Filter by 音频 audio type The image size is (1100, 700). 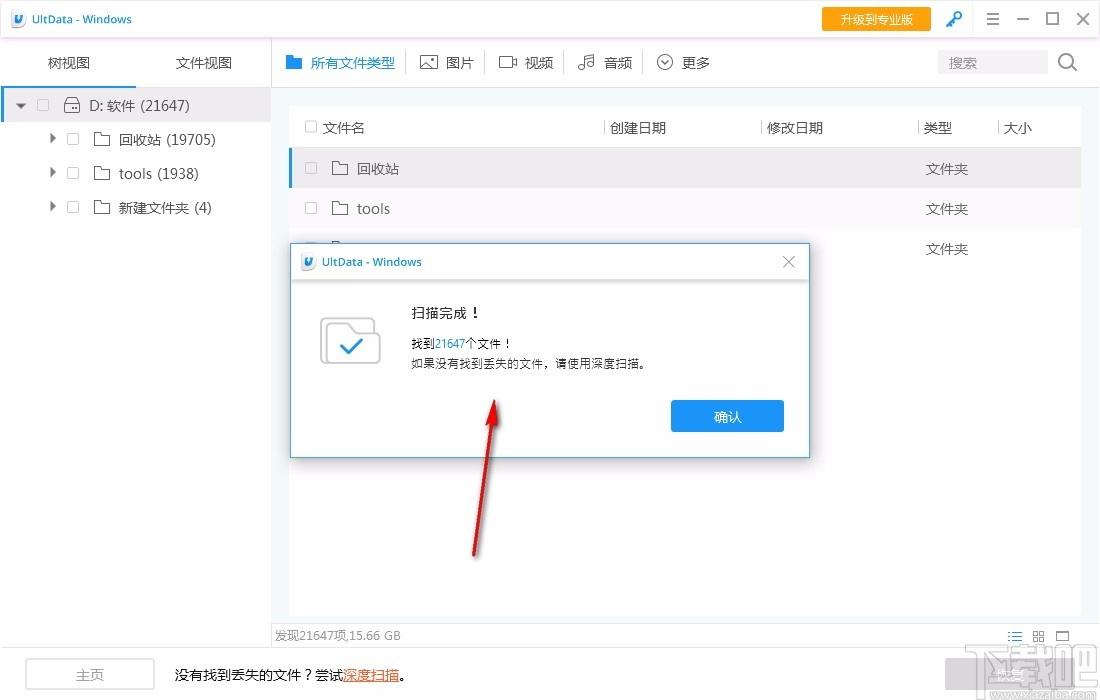[605, 62]
